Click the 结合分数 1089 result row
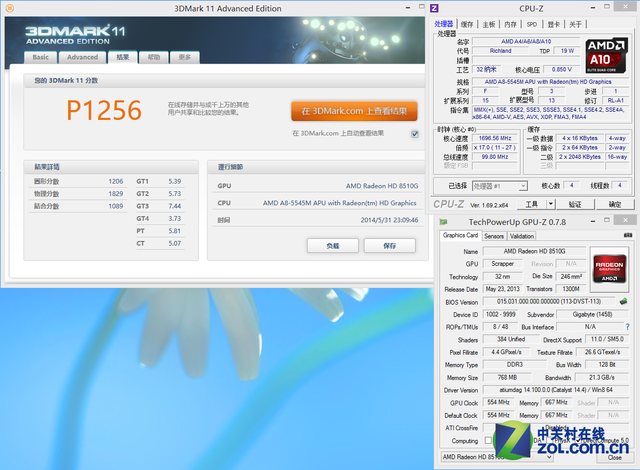Screen dimensions: 640x470 [78, 206]
